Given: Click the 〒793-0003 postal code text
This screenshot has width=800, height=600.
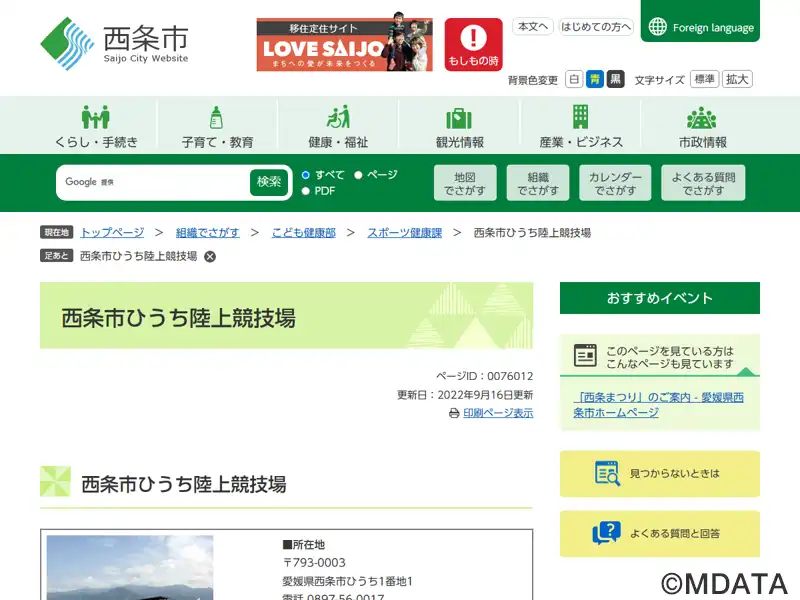Looking at the screenshot, I should click(314, 563).
